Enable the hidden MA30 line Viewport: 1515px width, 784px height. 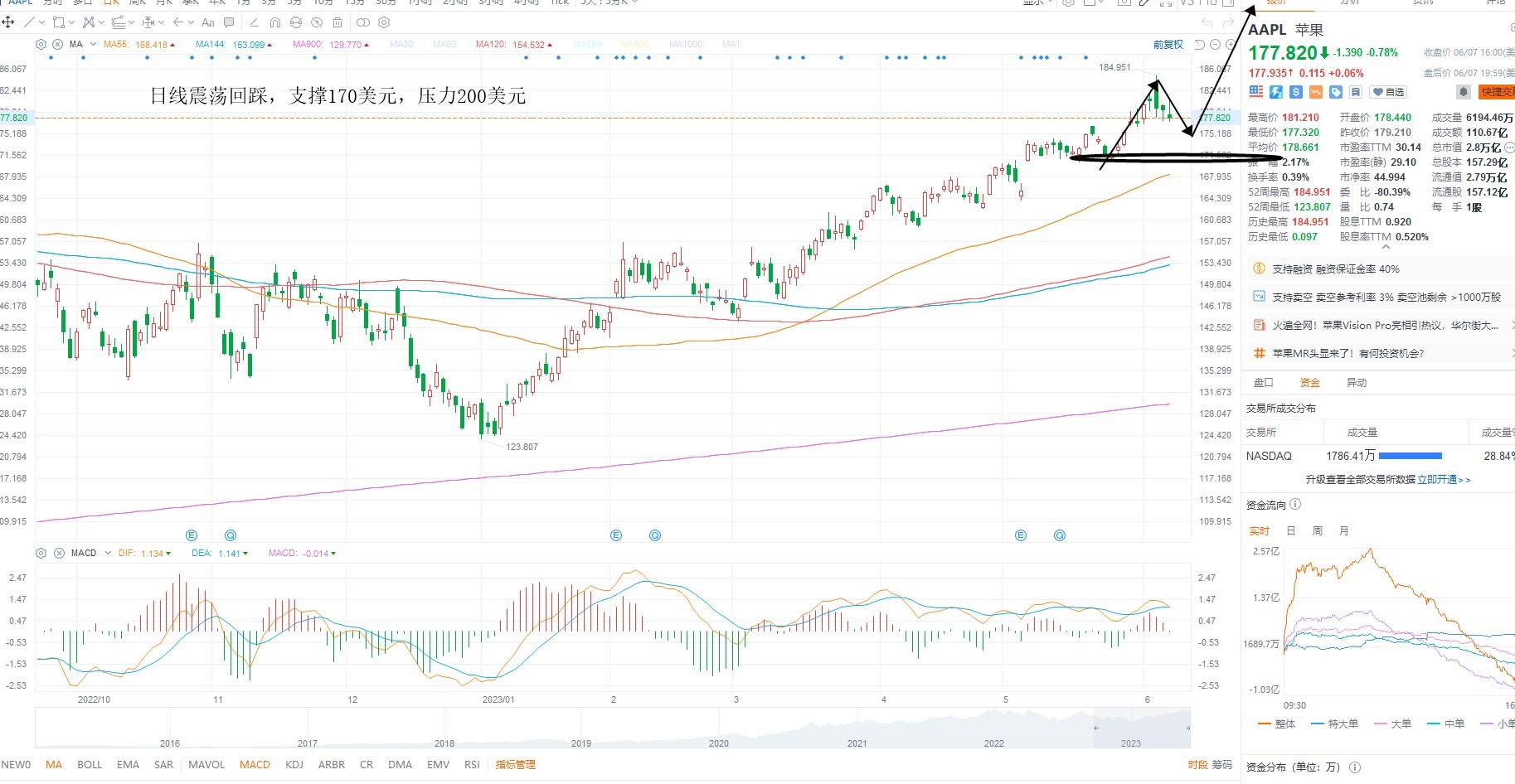pos(402,45)
